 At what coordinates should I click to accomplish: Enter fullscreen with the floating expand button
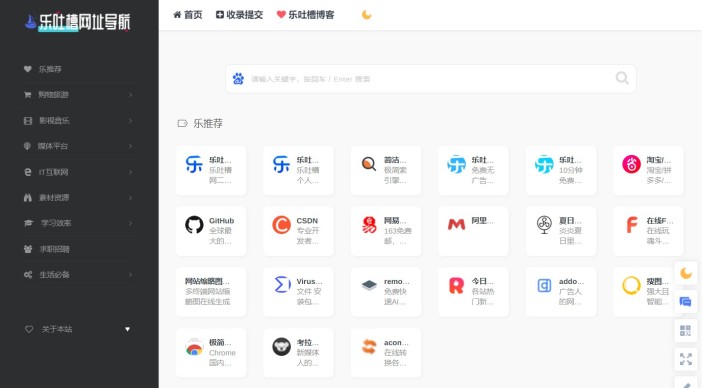click(x=686, y=359)
